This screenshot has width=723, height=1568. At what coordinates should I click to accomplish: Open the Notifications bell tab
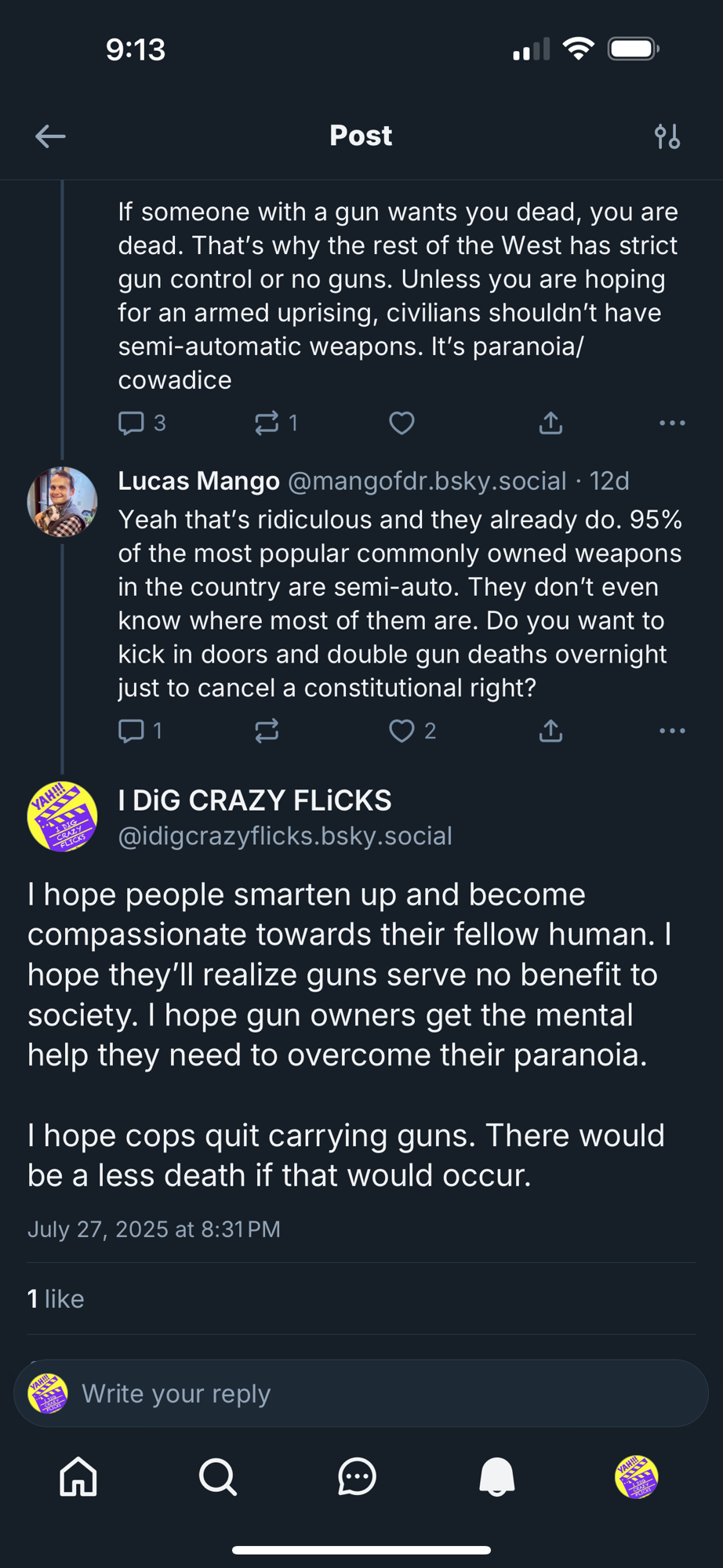pos(497,1477)
